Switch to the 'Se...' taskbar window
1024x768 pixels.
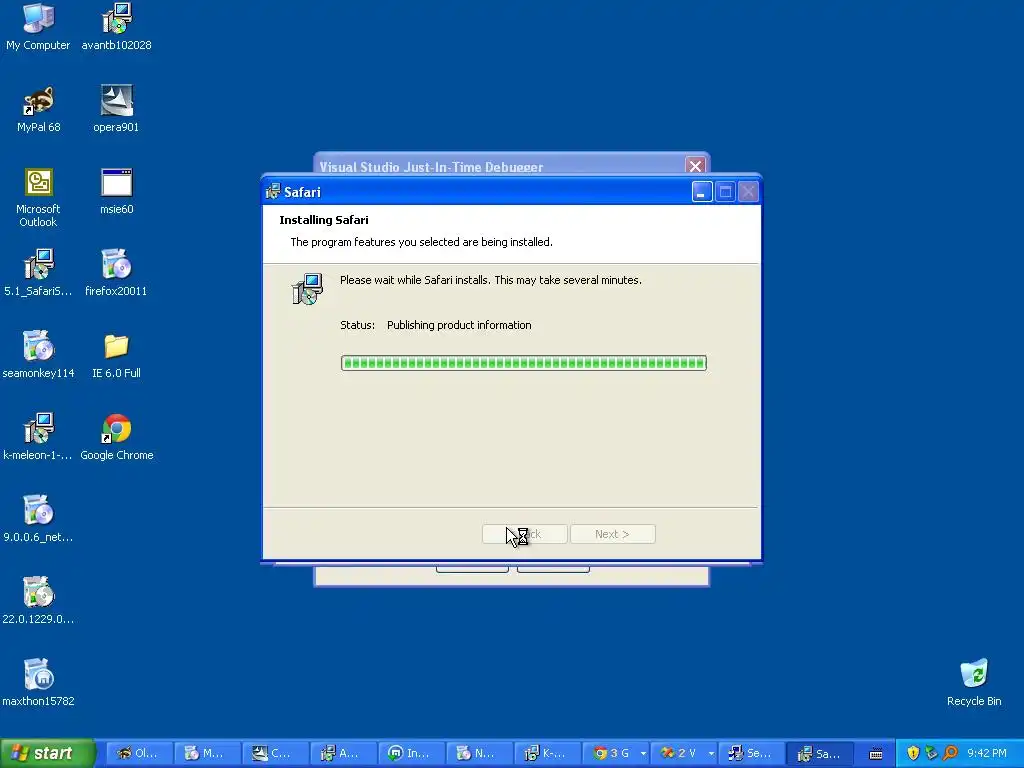click(752, 753)
